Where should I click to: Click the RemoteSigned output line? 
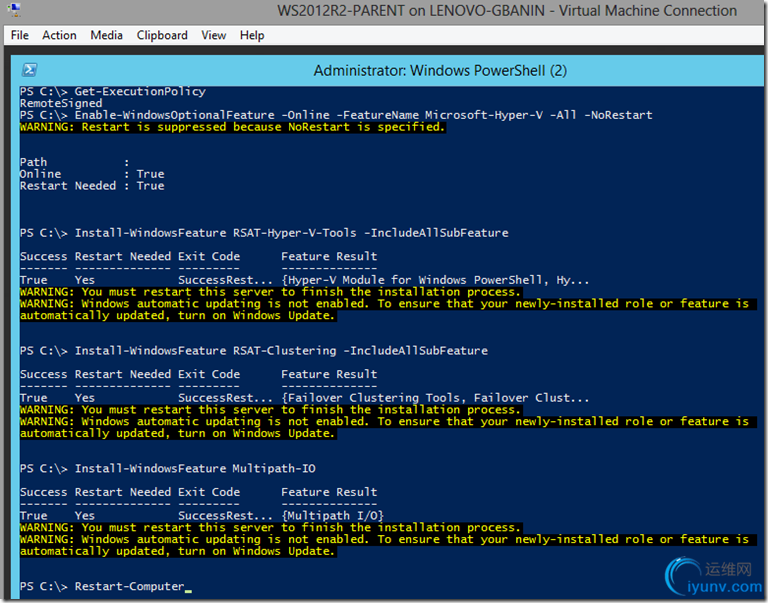[61, 103]
